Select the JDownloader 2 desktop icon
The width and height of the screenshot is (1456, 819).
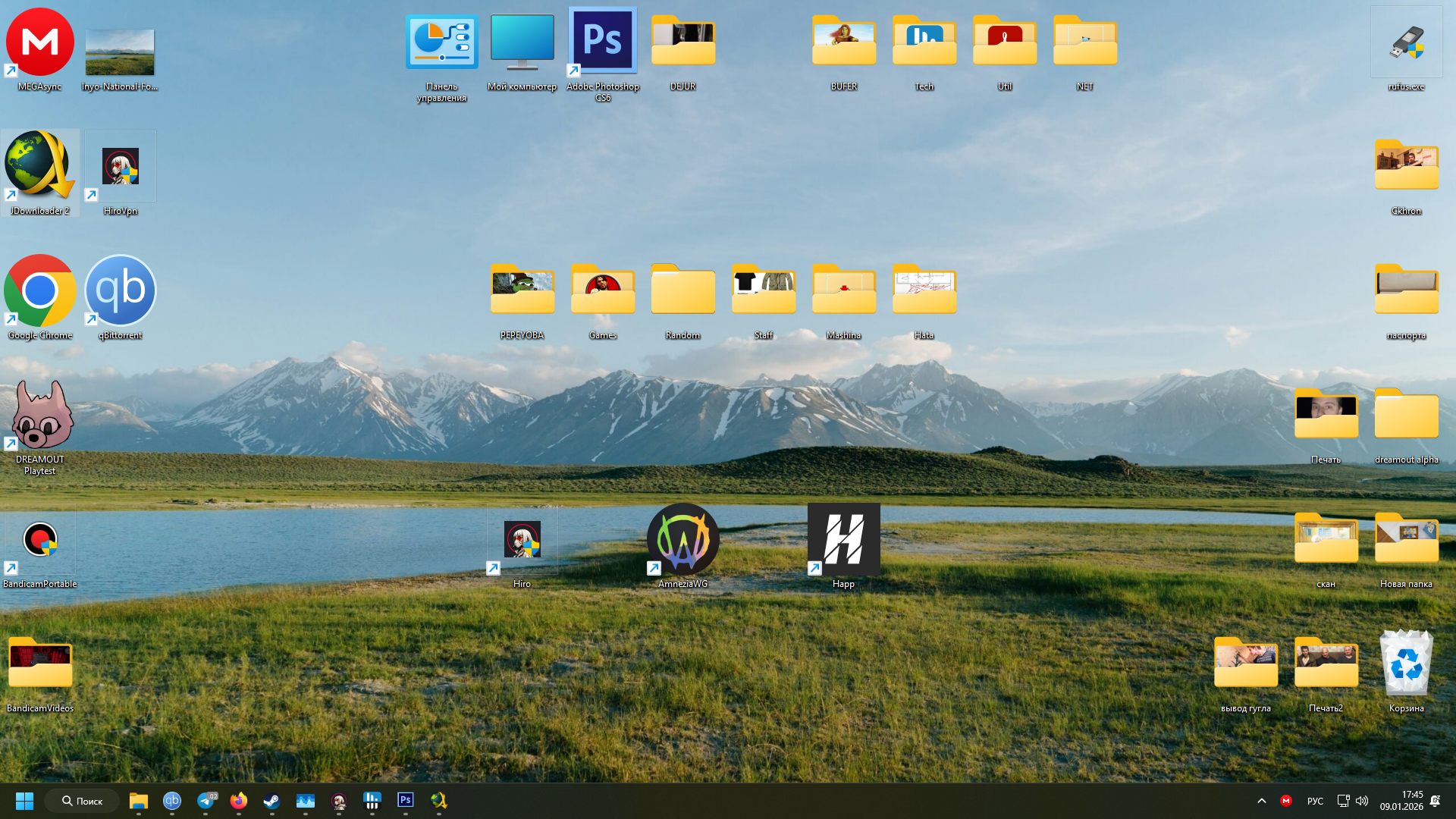click(40, 167)
